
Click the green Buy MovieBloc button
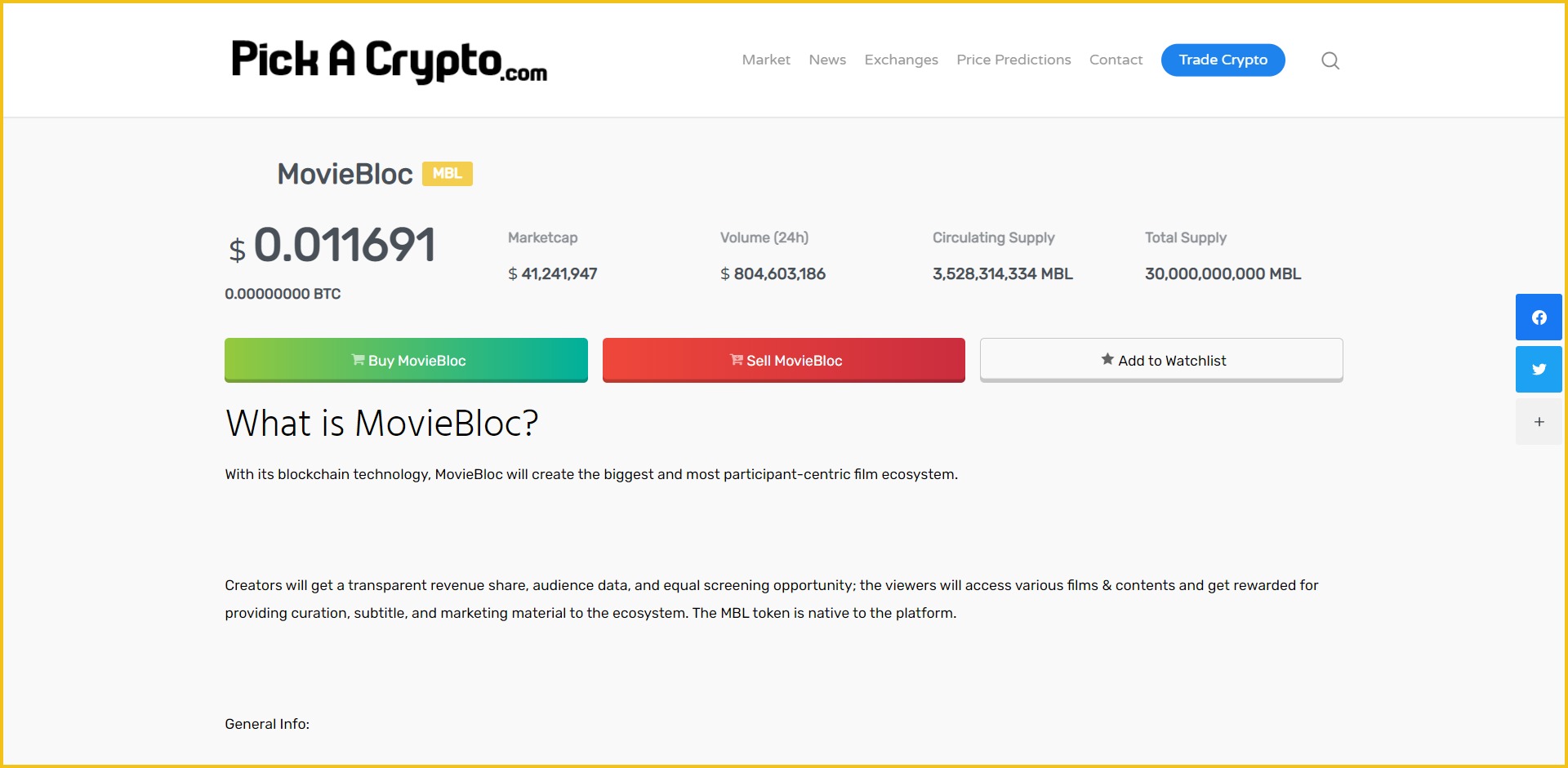click(406, 360)
